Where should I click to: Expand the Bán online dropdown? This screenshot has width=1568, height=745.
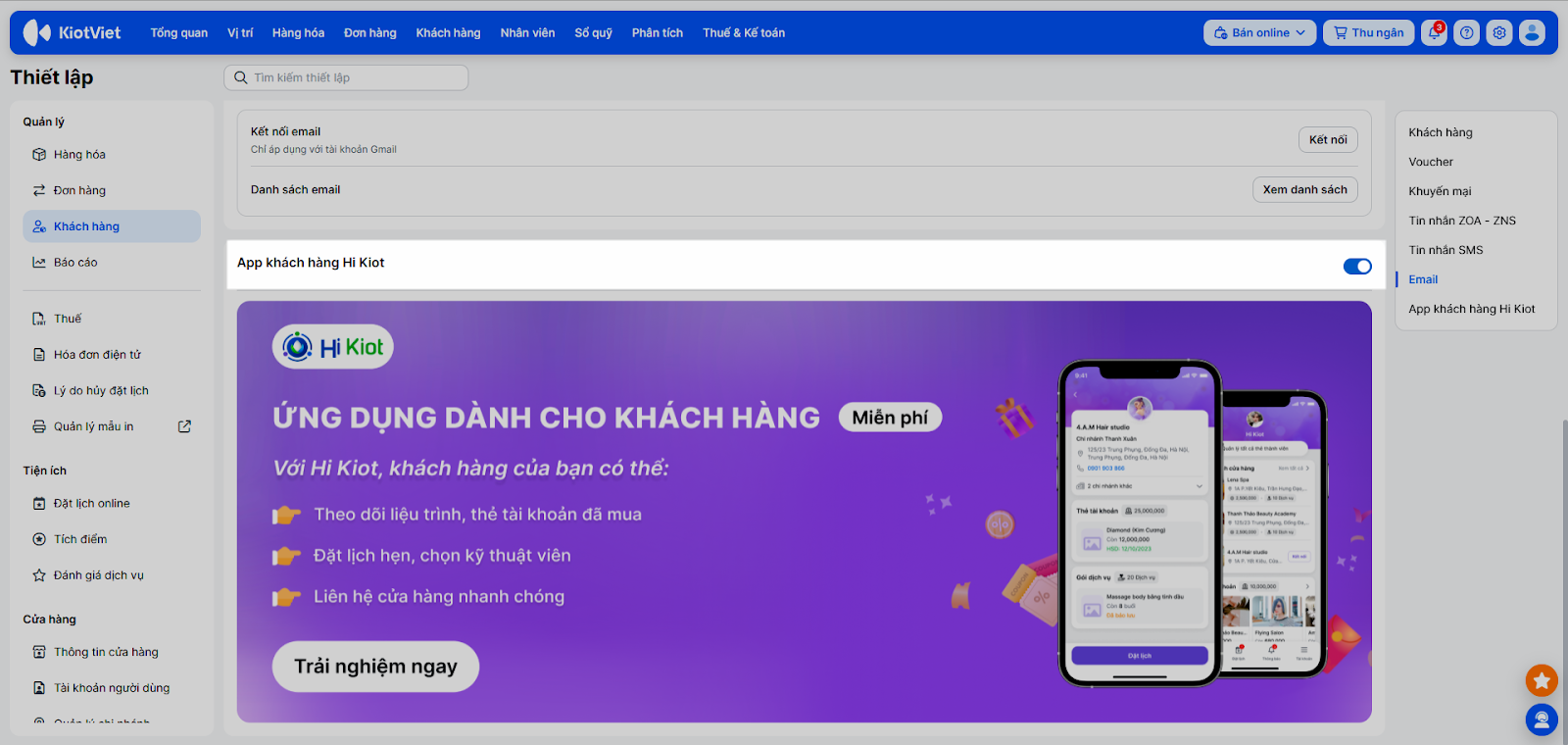(x=1259, y=32)
